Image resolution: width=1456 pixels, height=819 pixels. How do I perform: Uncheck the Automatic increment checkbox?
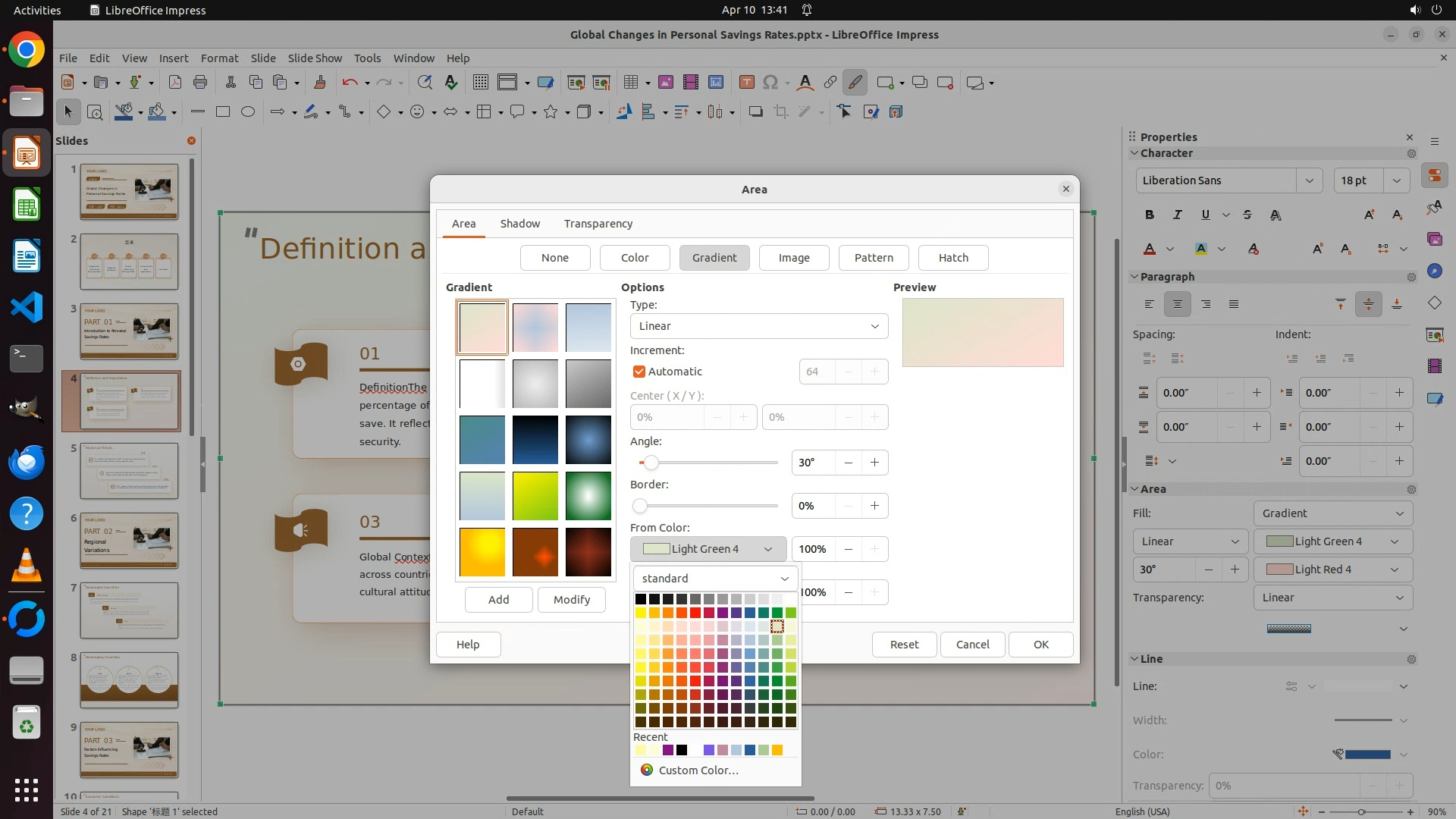639,372
